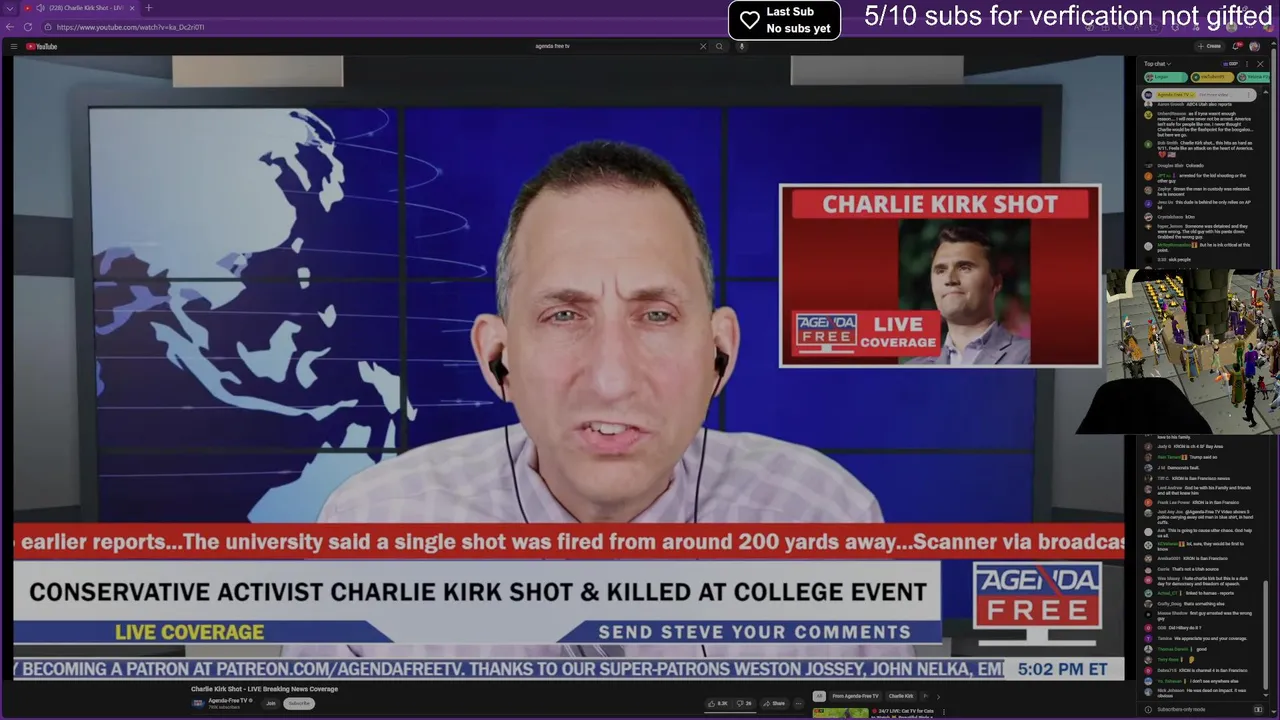Reload the page with refresh icon
The height and width of the screenshot is (720, 1280).
click(26, 27)
